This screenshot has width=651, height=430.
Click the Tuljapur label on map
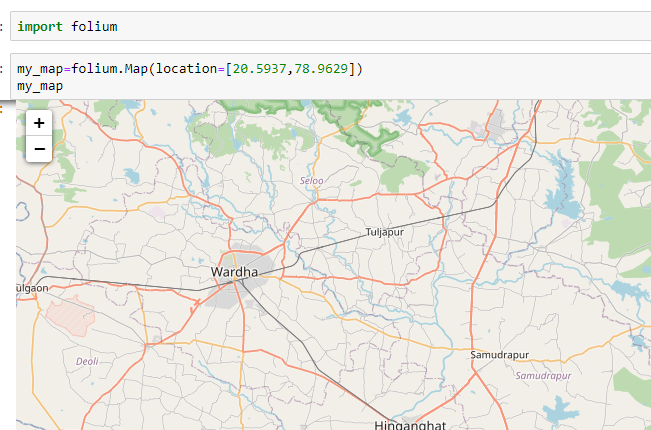pyautogui.click(x=384, y=232)
